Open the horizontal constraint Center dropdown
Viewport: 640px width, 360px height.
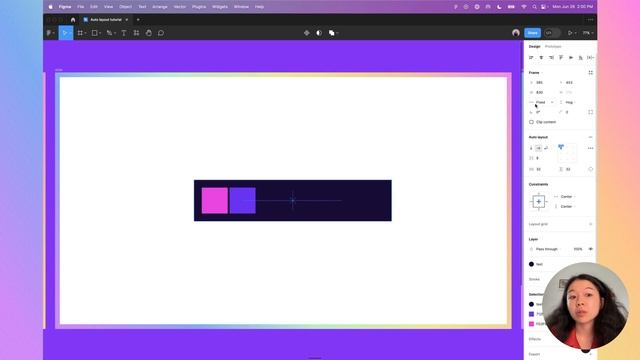pos(565,197)
